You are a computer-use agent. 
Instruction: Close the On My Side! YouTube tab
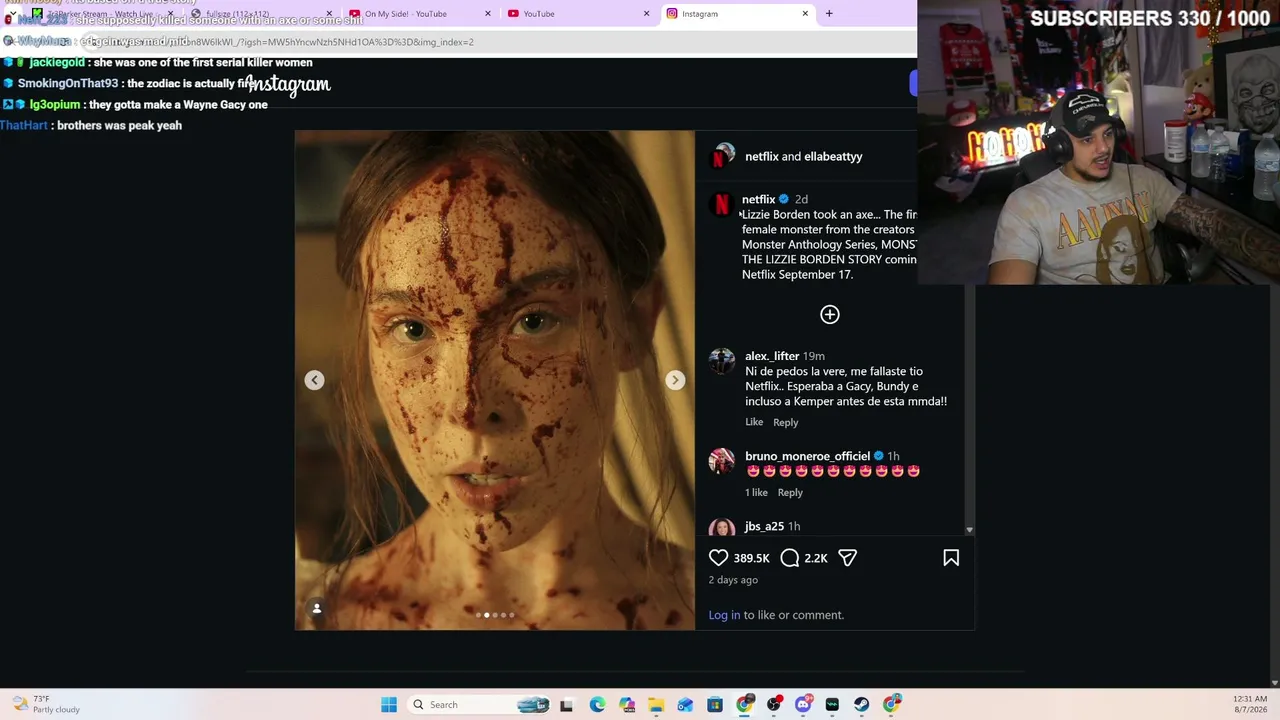(x=488, y=14)
